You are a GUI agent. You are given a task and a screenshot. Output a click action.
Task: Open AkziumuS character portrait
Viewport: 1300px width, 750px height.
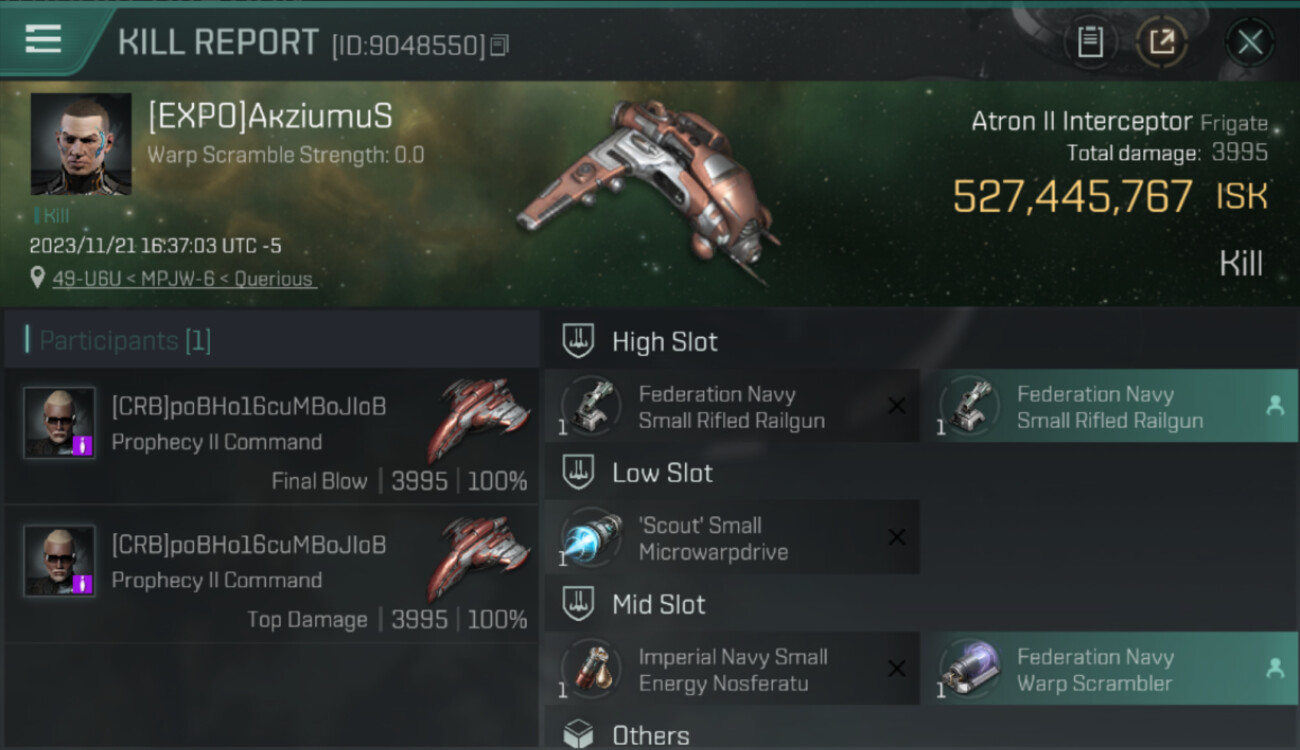point(81,144)
